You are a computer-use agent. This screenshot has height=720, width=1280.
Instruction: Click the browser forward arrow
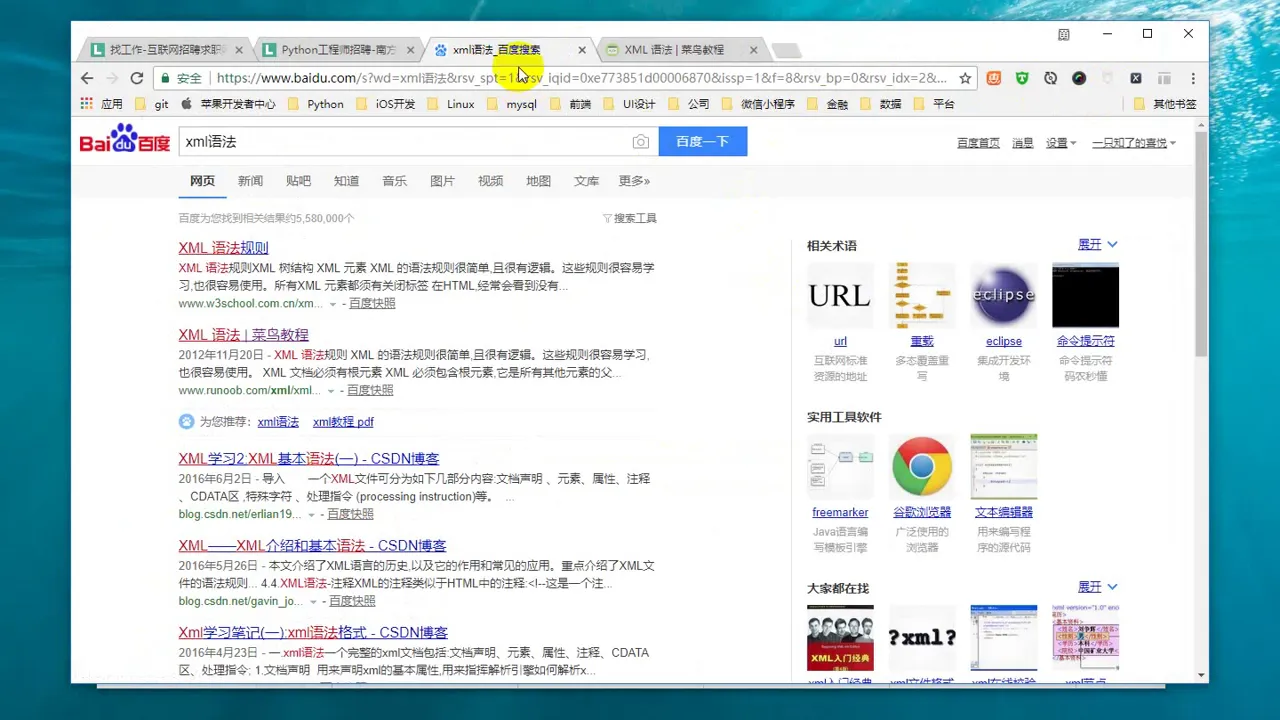112,78
